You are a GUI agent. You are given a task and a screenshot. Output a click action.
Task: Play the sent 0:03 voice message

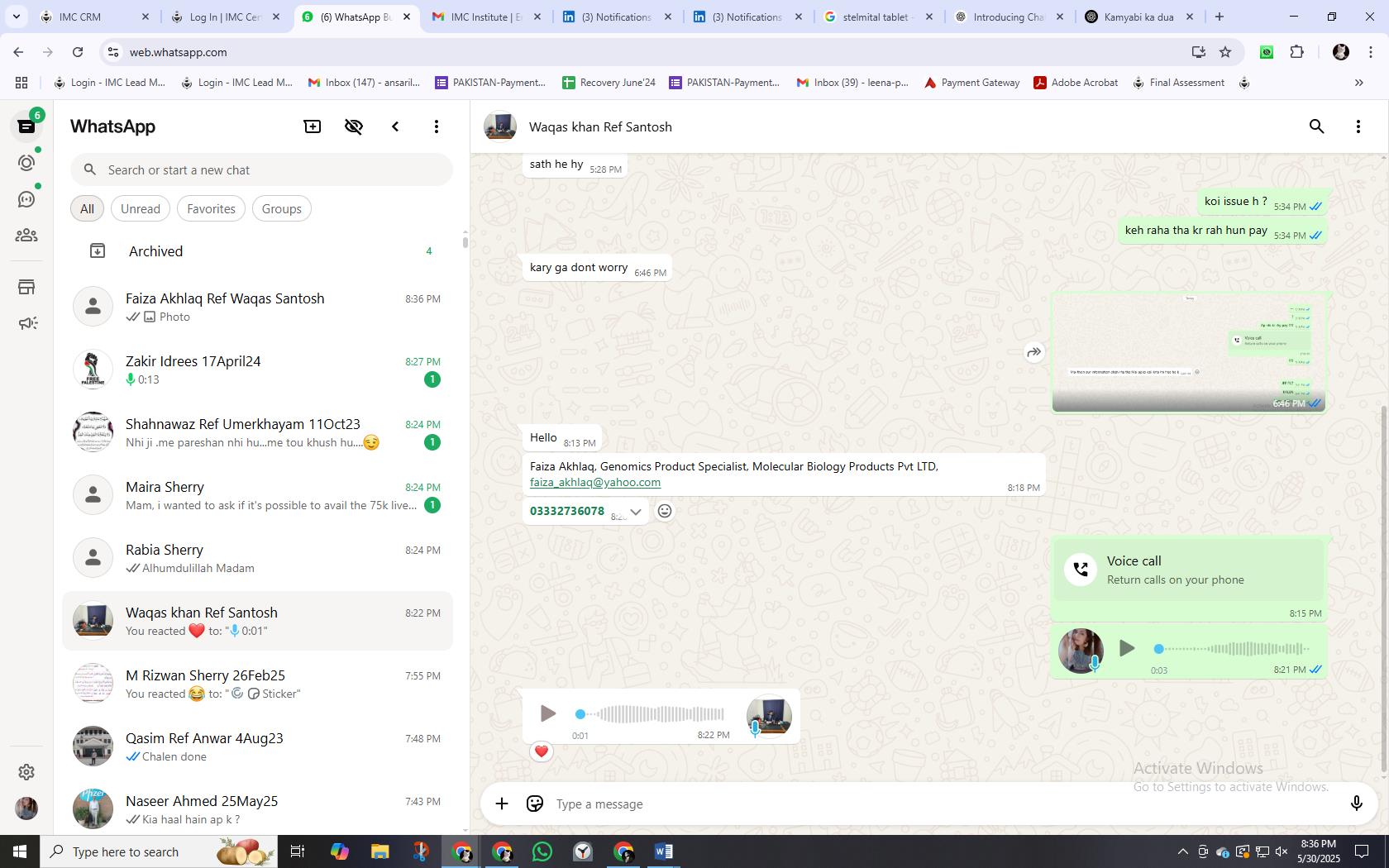pos(1126,649)
